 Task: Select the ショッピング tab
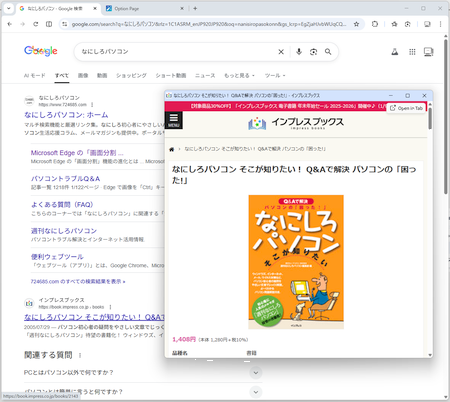[131, 76]
